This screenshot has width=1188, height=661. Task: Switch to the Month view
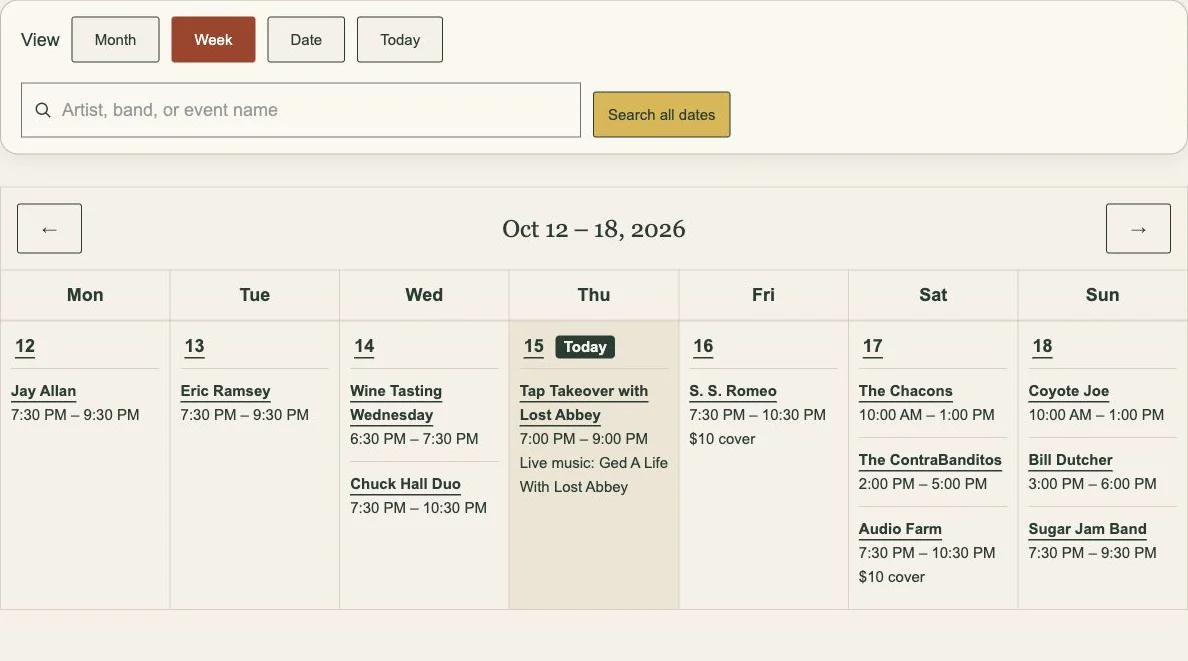click(x=115, y=39)
